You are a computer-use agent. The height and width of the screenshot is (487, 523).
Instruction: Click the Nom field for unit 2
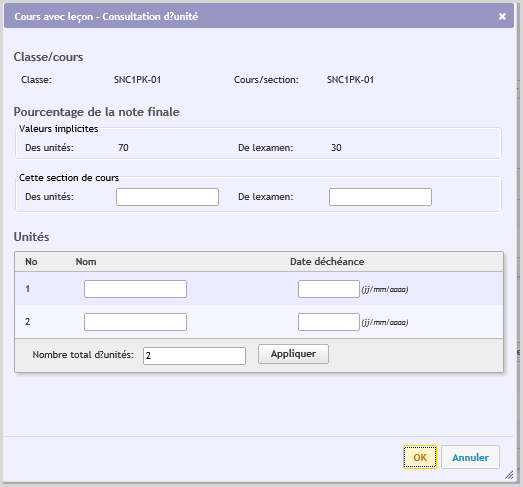point(135,322)
